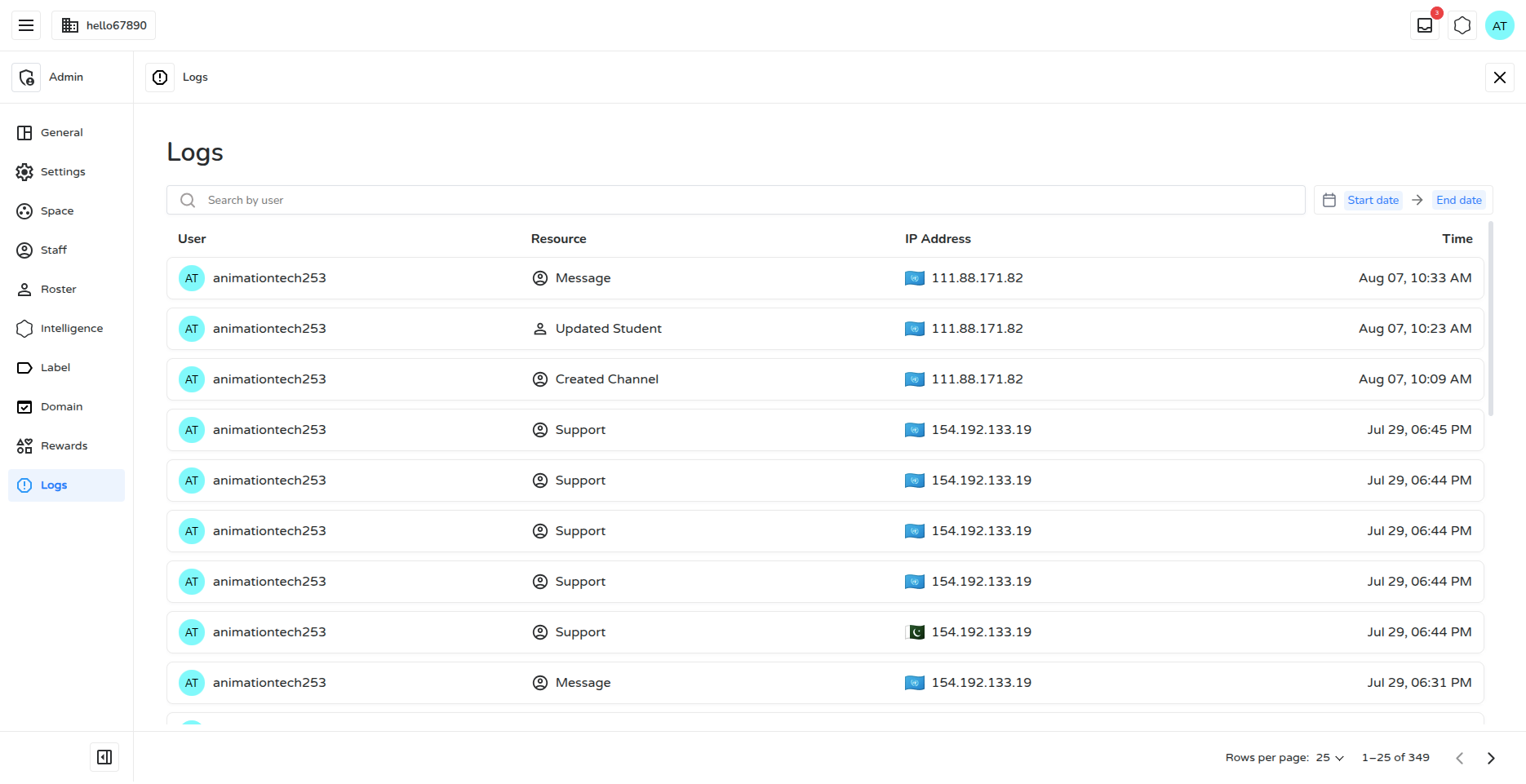Image resolution: width=1526 pixels, height=784 pixels.
Task: Collapse the sidebar with panel toggle icon
Action: 104,757
